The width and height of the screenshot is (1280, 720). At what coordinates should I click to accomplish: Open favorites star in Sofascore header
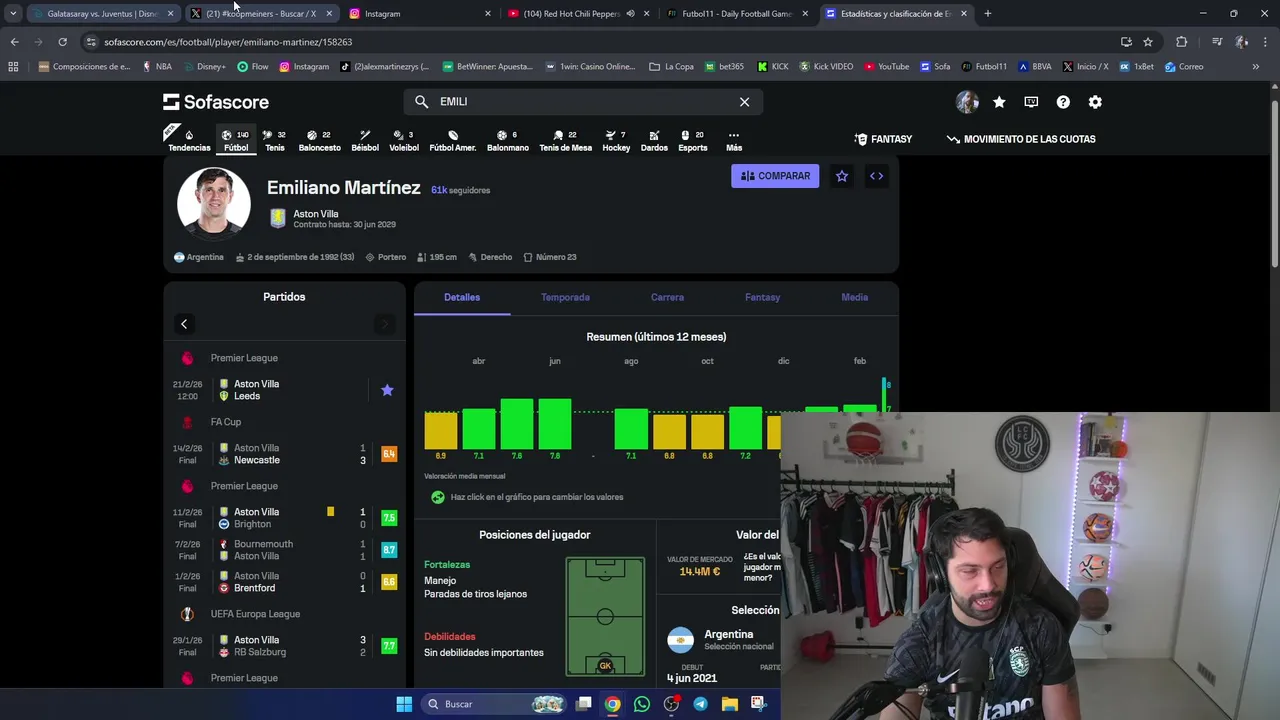click(x=999, y=102)
